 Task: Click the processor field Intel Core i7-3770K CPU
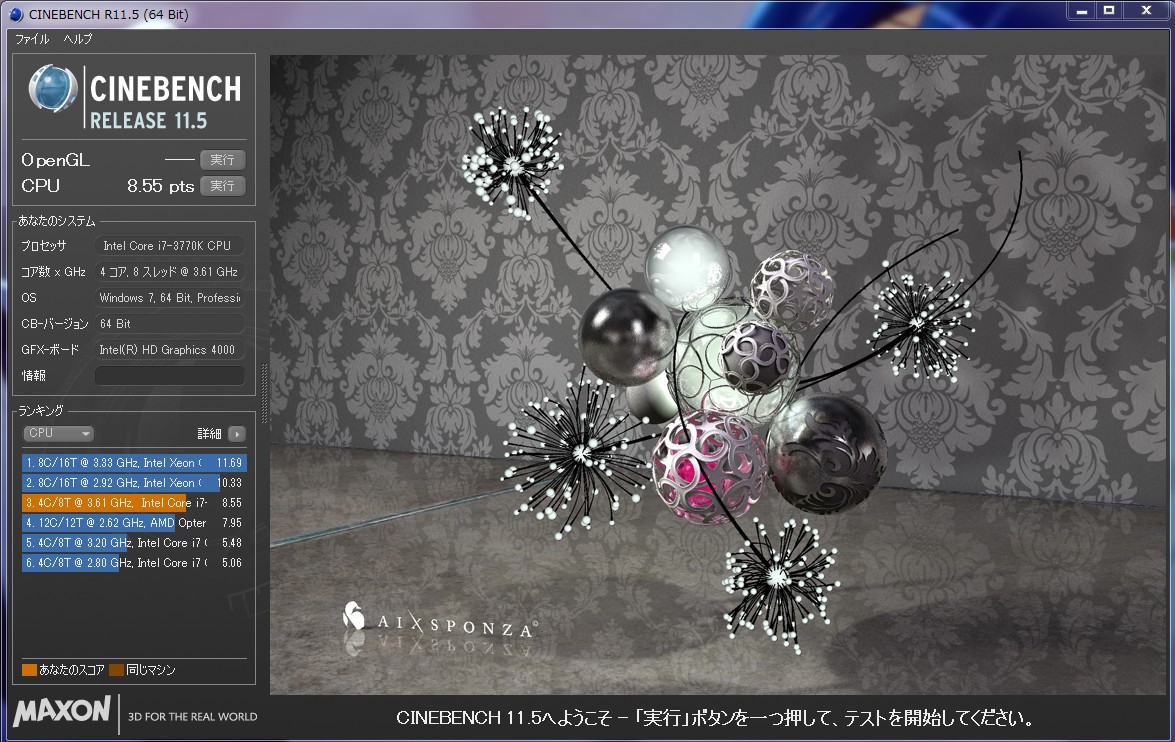click(169, 246)
